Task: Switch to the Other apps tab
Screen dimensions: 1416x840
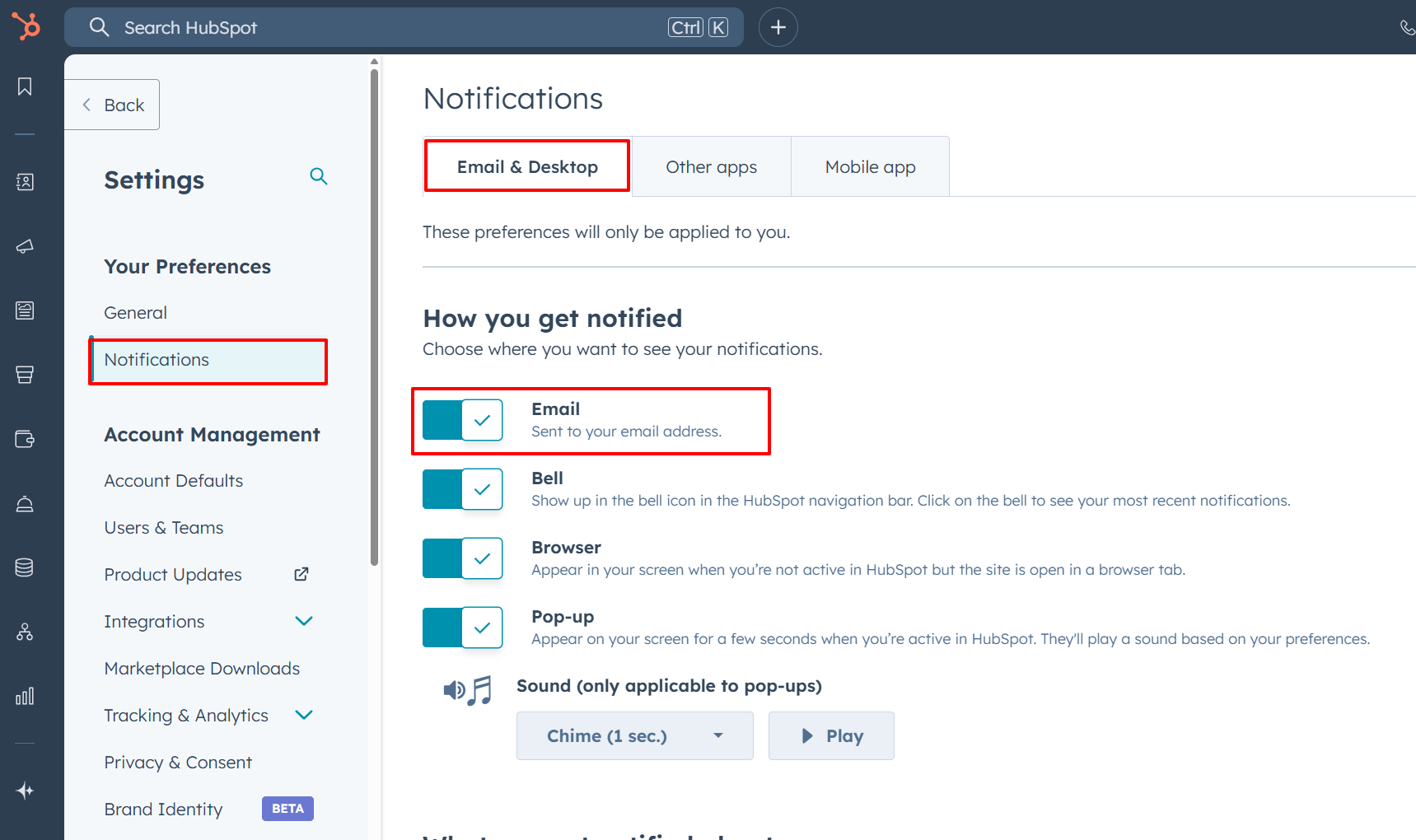Action: (711, 167)
